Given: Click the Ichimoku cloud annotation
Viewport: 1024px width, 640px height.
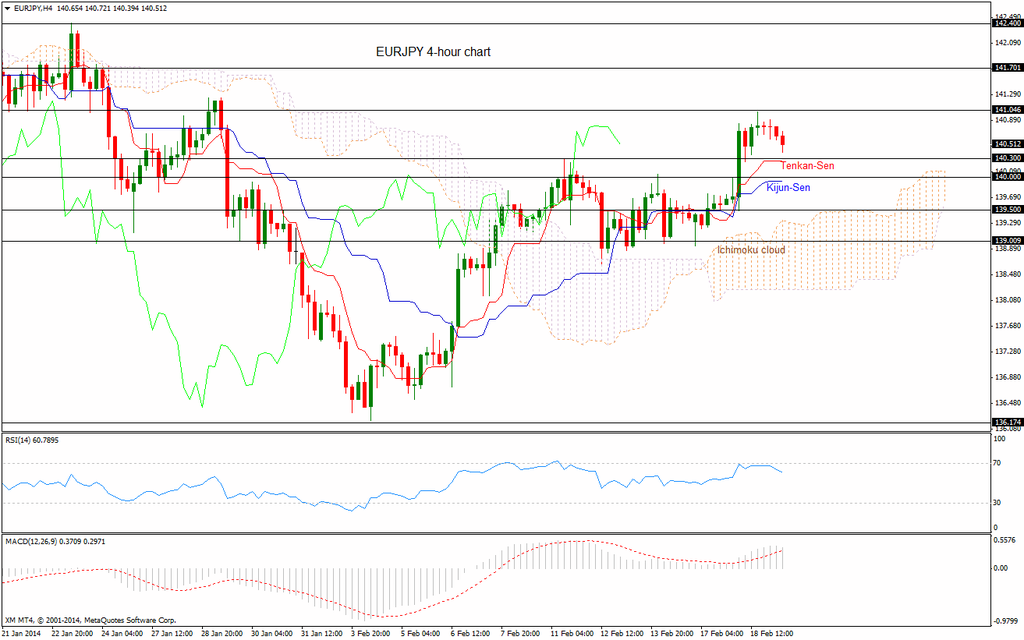Looking at the screenshot, I should (751, 250).
